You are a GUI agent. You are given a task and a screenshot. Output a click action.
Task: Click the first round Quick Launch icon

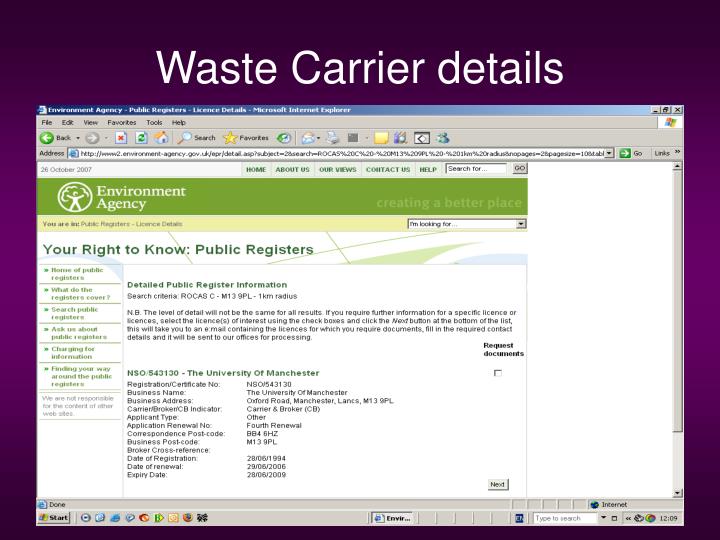[x=85, y=518]
